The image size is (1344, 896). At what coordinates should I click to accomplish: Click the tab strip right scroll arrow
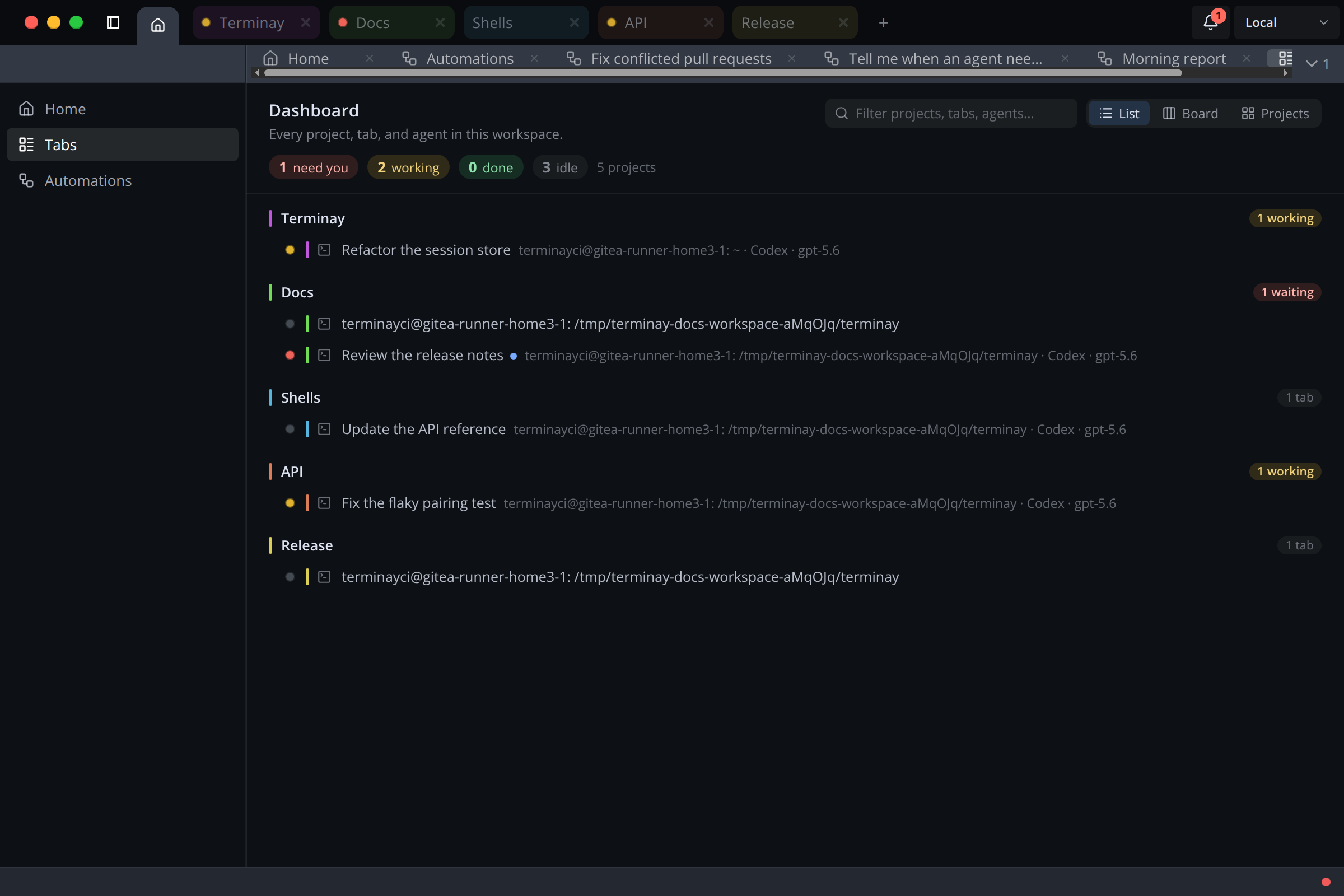point(1286,73)
